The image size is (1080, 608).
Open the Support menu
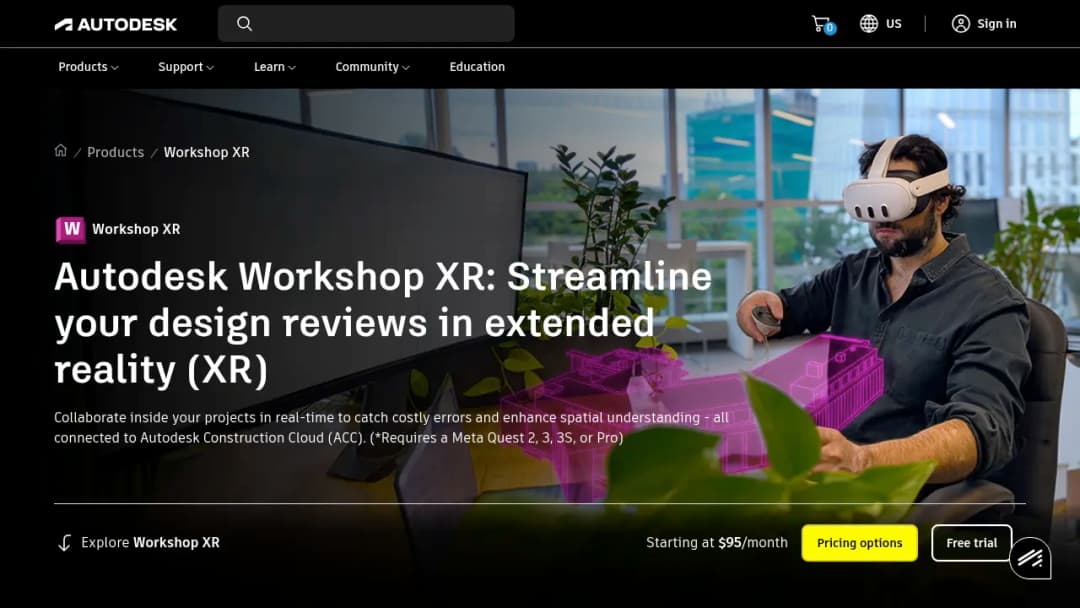point(186,67)
